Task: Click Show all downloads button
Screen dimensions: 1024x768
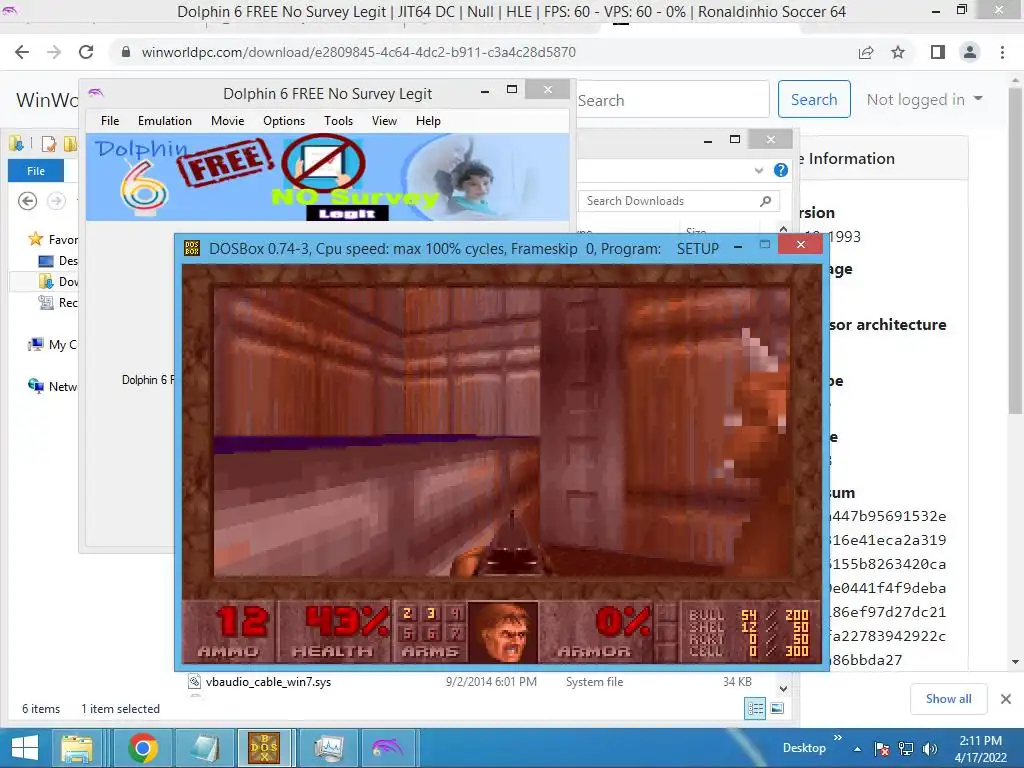Action: [x=948, y=699]
